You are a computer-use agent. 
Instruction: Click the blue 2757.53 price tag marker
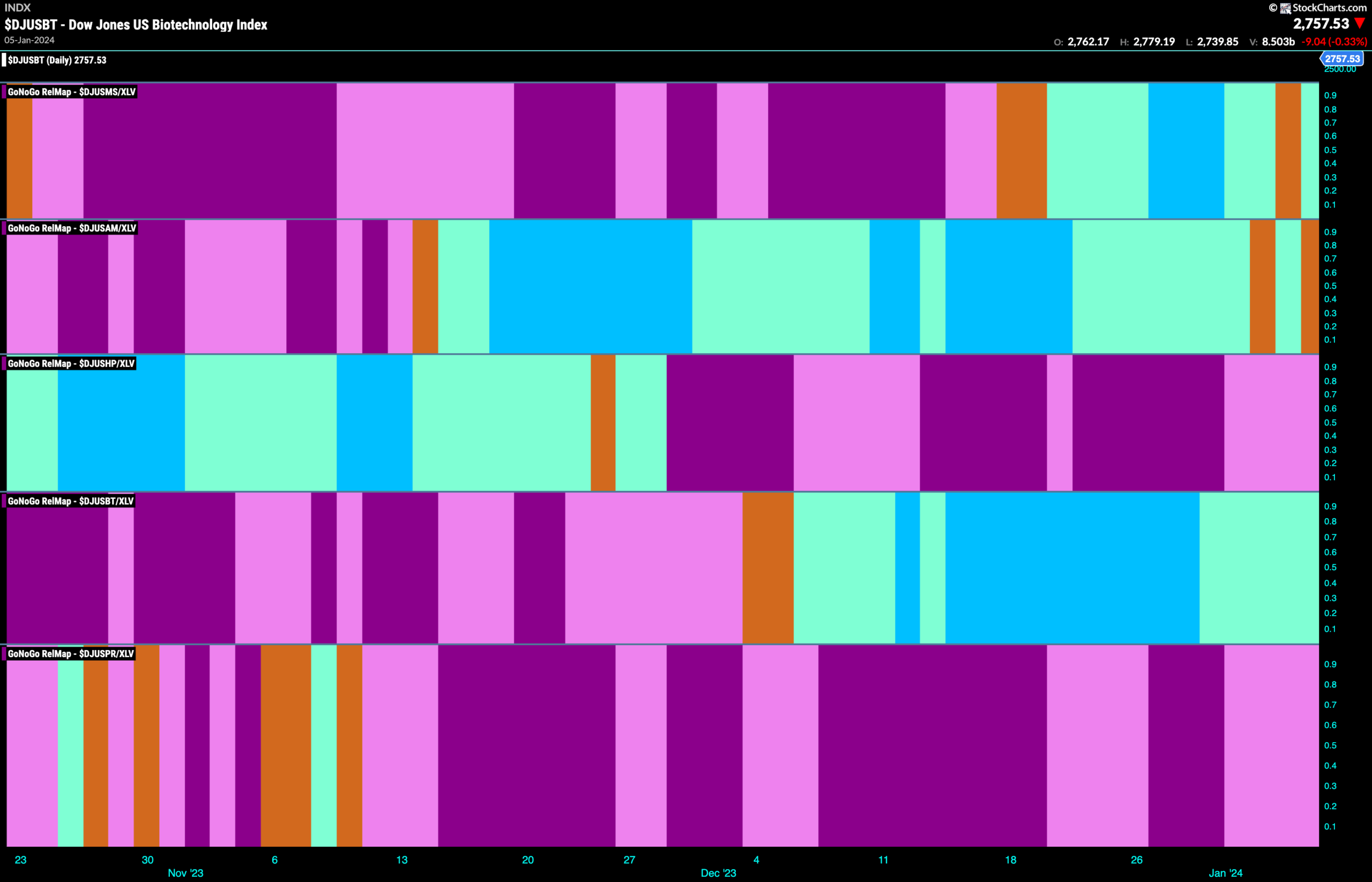tap(1341, 58)
